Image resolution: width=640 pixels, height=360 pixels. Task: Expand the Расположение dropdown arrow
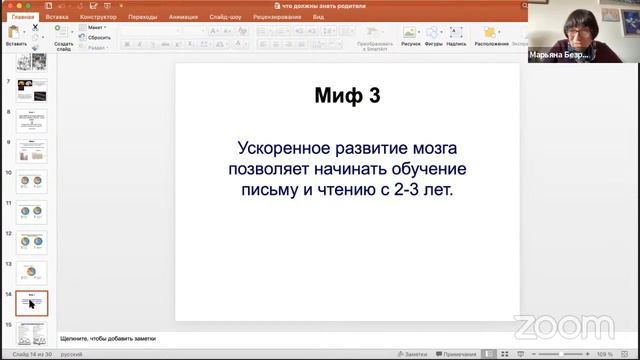[x=499, y=32]
